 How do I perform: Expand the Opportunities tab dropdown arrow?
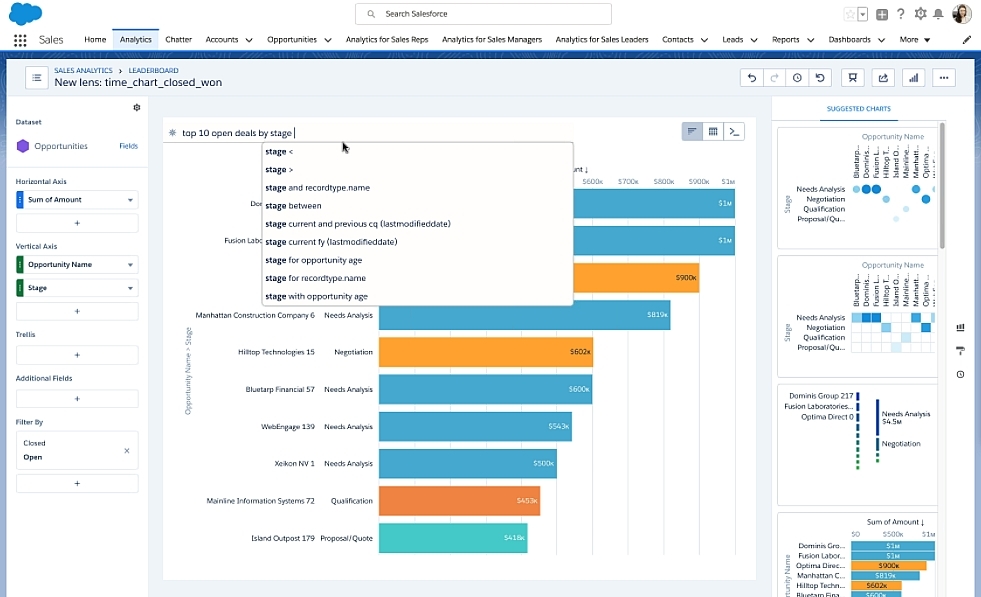[328, 40]
